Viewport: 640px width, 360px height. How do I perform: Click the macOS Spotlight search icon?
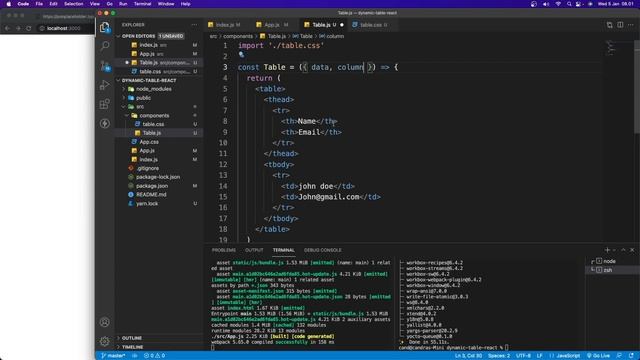click(x=569, y=4)
